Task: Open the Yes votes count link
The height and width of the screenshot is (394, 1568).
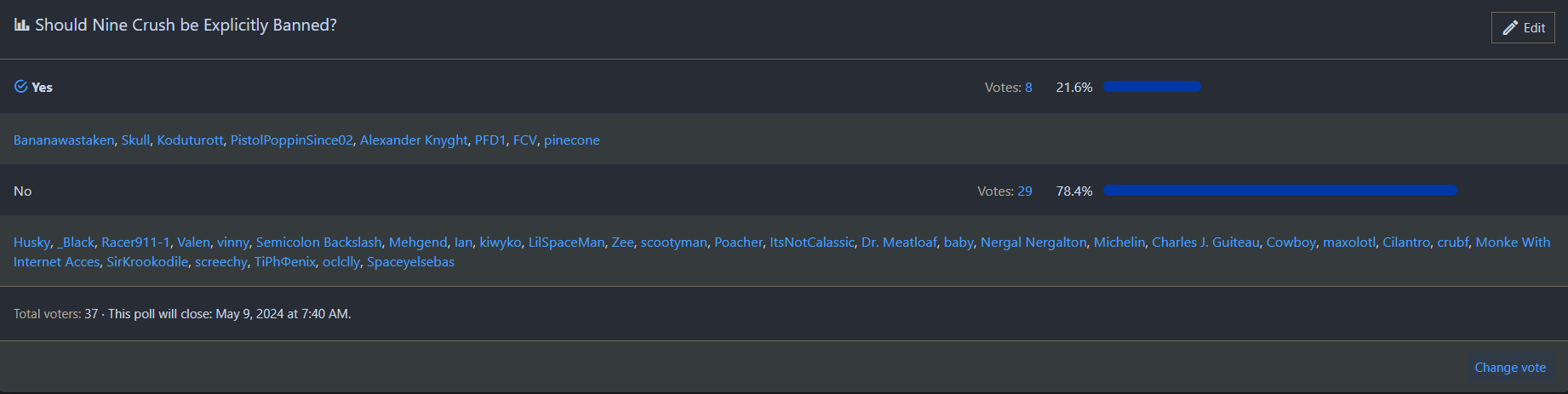Action: [x=1028, y=88]
